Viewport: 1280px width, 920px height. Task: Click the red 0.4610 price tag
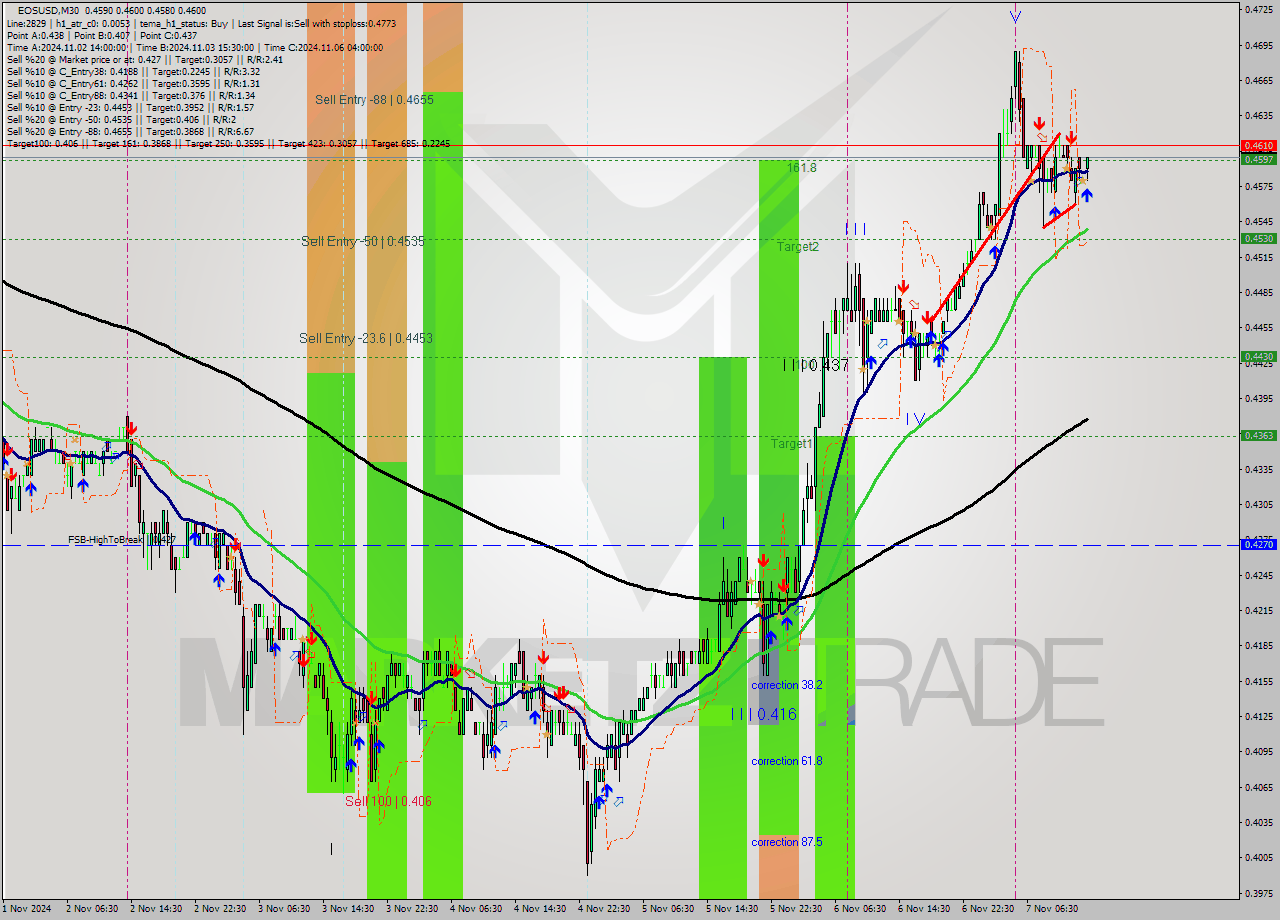[1258, 146]
